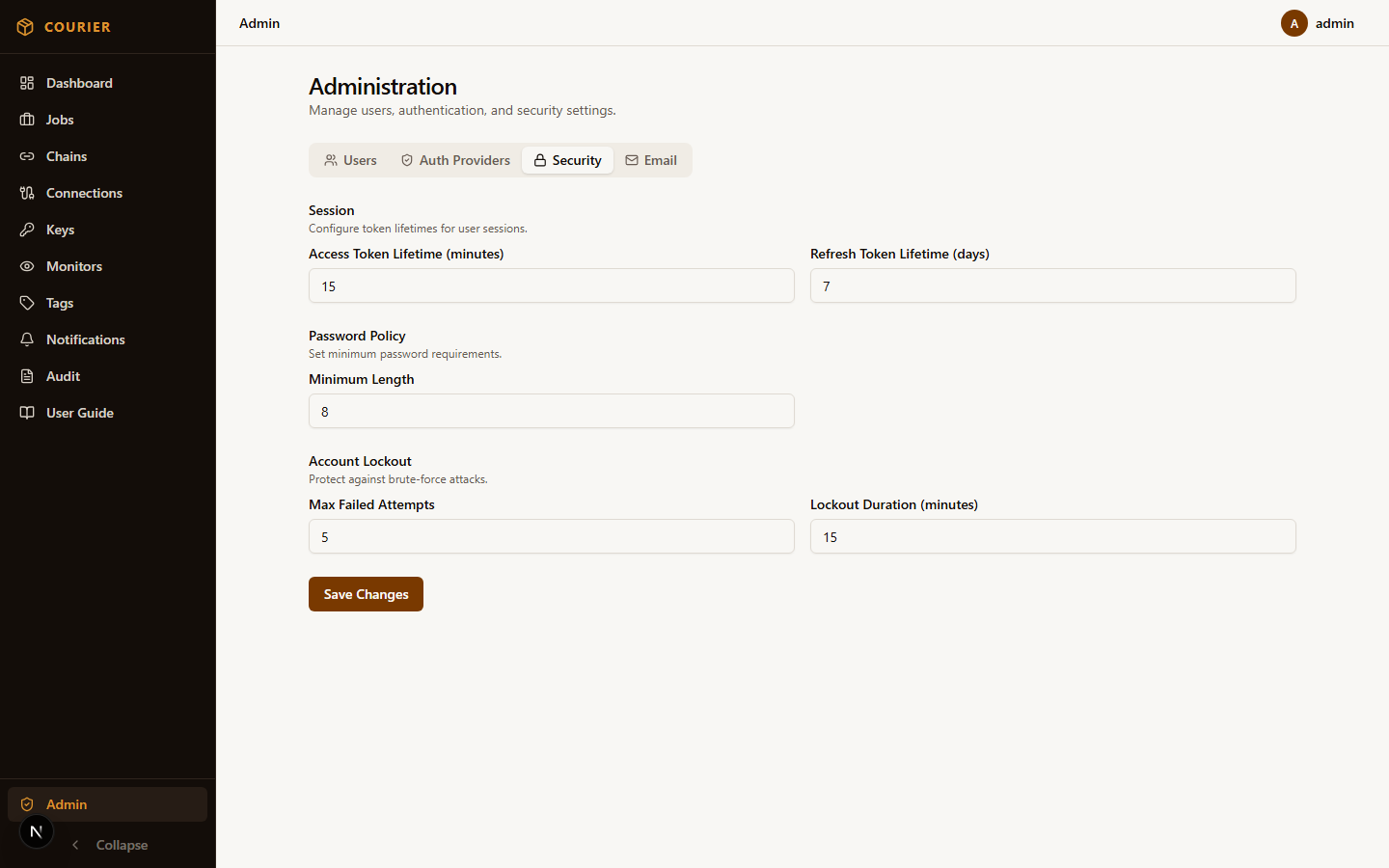Select the Tags icon
Screen dimensions: 1389x868
(27, 303)
